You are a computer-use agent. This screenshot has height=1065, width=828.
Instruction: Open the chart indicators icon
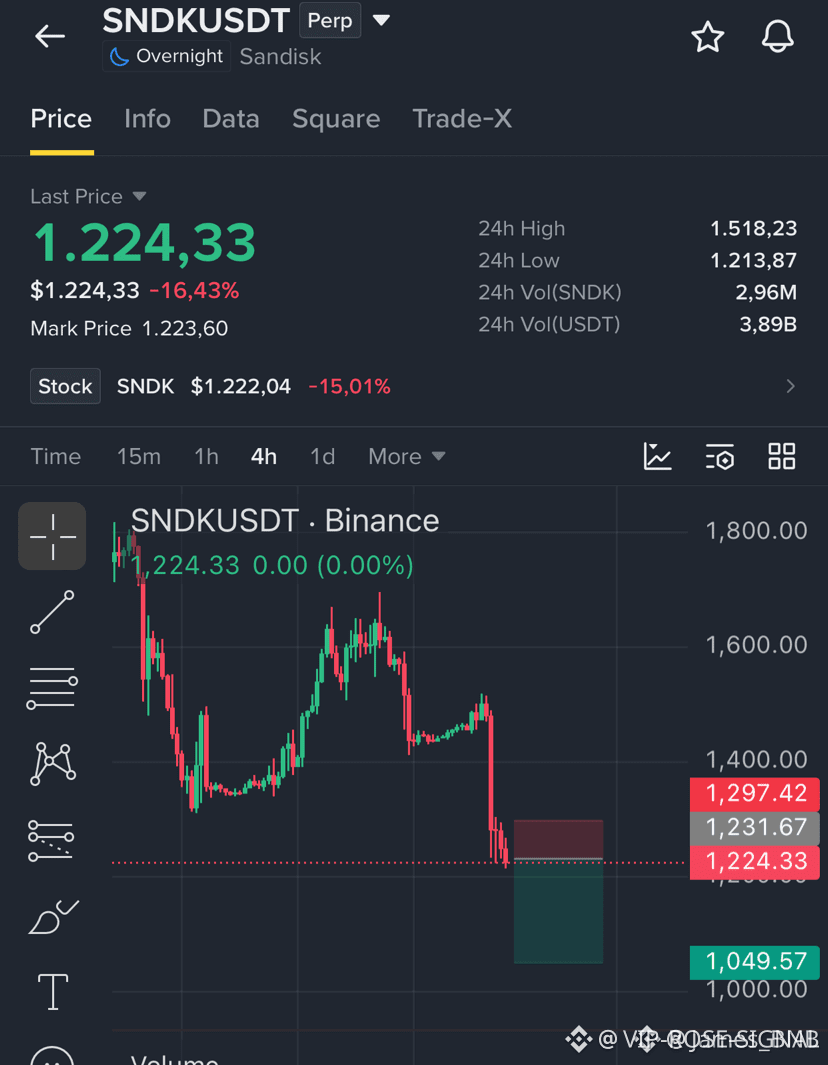coord(658,456)
